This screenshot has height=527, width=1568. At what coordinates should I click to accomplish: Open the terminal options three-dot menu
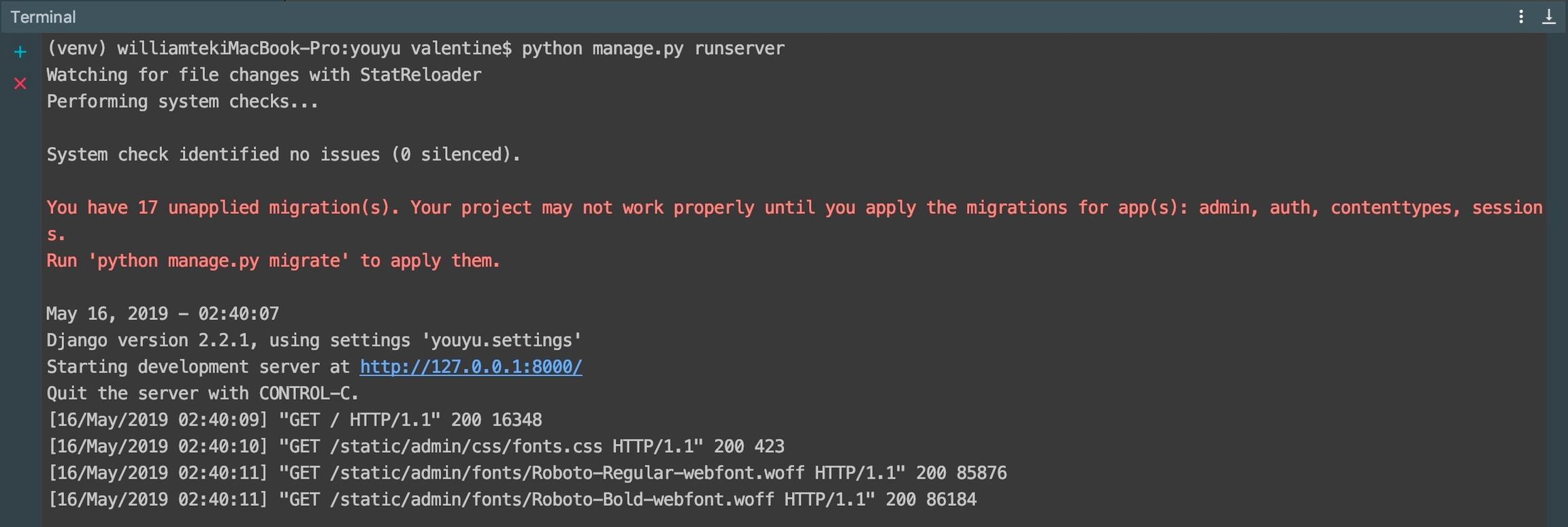(1521, 17)
